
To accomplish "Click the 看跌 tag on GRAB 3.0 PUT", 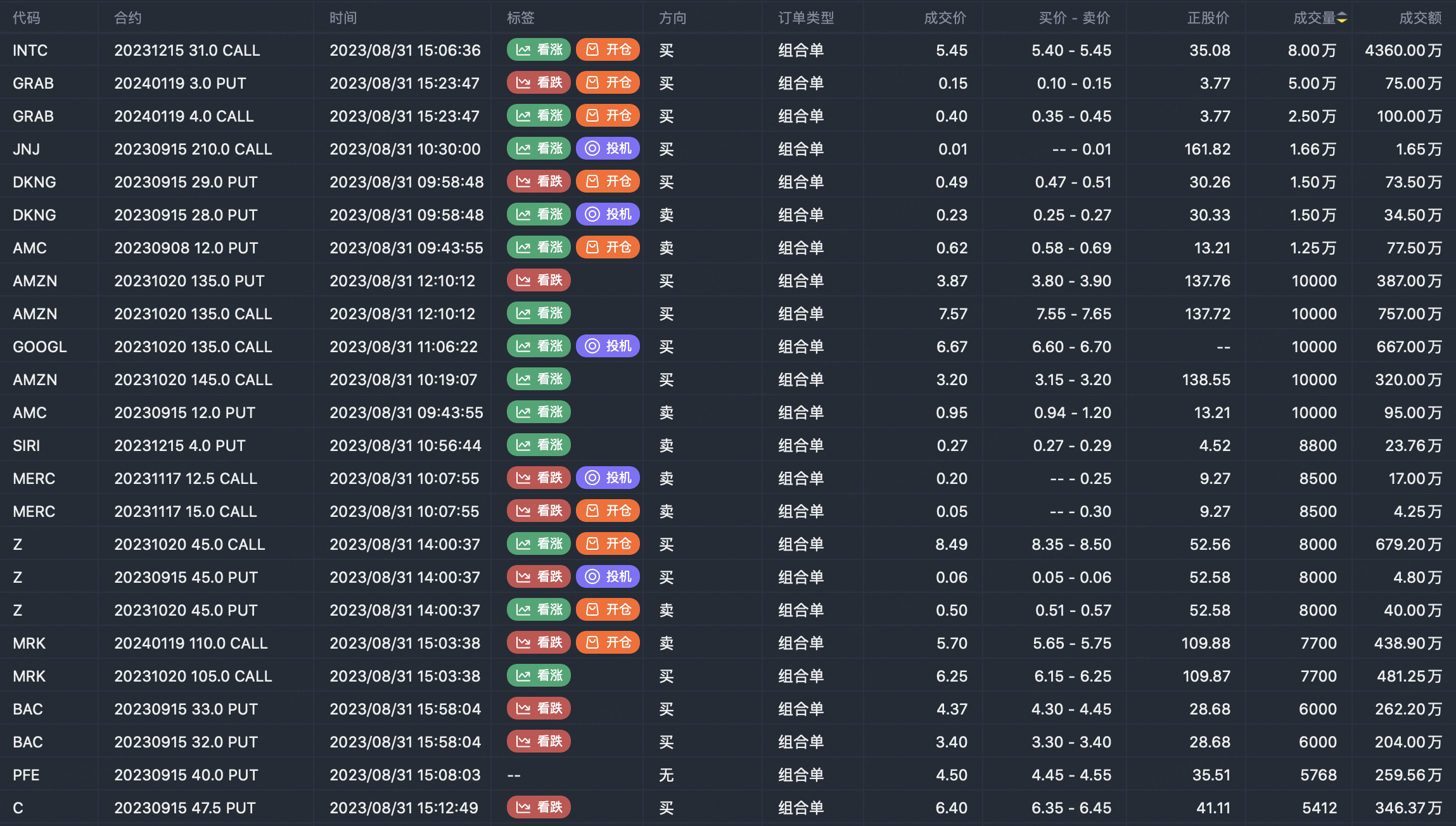I will tap(539, 83).
